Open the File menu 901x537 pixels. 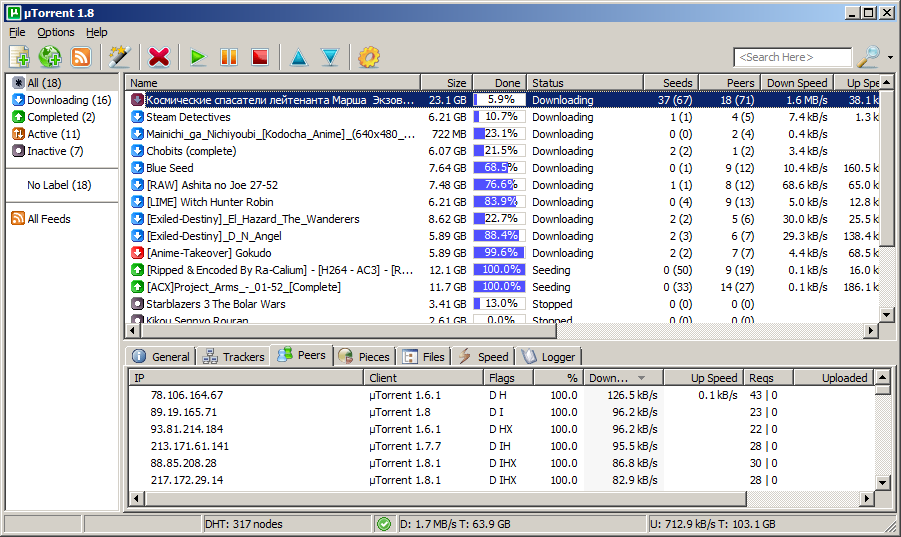pyautogui.click(x=17, y=32)
